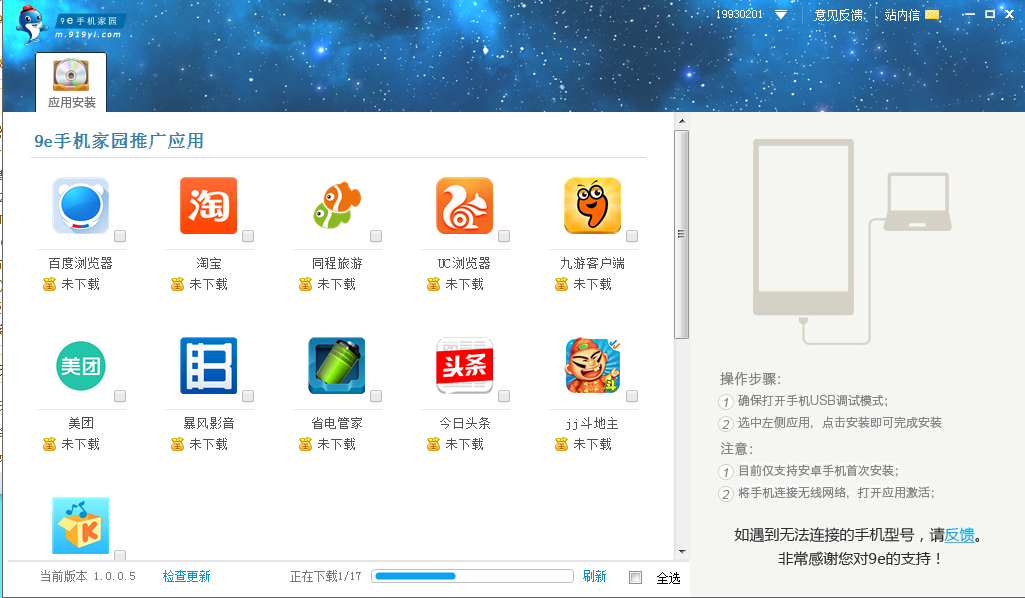The width and height of the screenshot is (1025, 598).
Task: Click the money bag icon under 九游客户端
Action: coord(562,284)
